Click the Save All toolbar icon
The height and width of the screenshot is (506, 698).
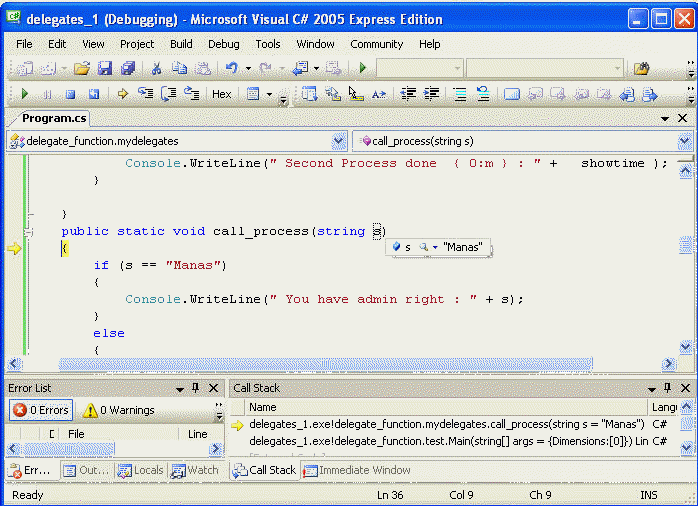click(128, 68)
